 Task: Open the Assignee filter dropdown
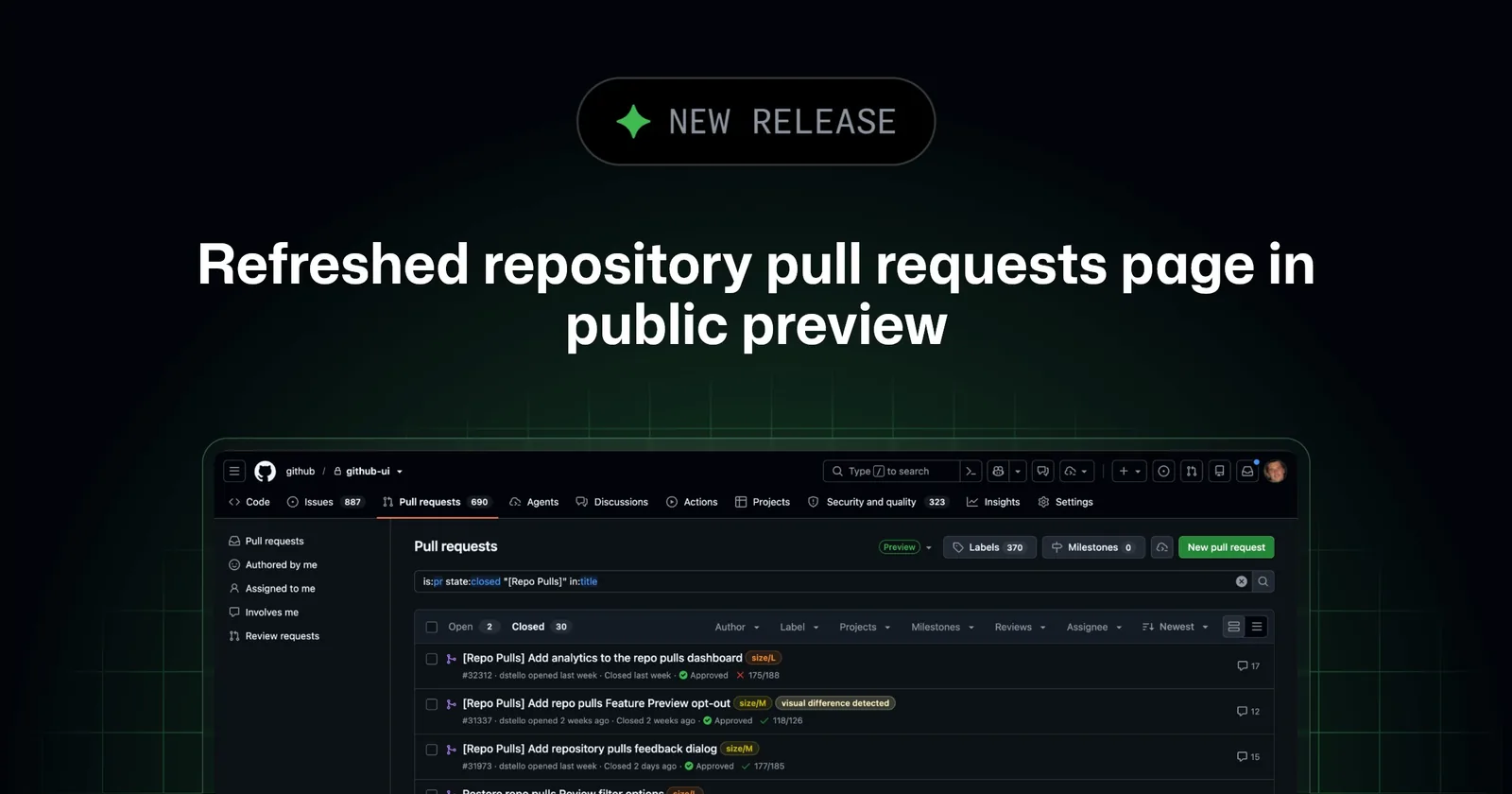tap(1094, 627)
